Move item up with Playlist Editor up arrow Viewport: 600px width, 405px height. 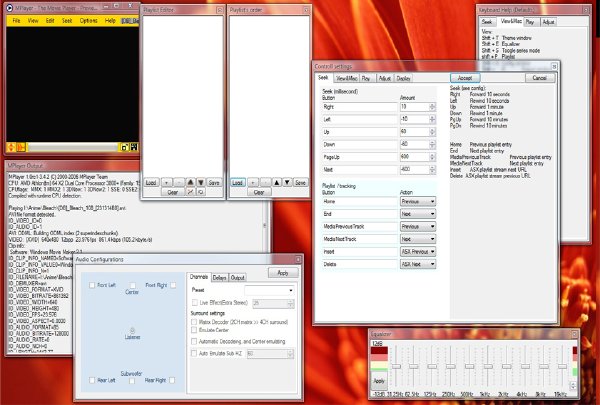click(190, 183)
